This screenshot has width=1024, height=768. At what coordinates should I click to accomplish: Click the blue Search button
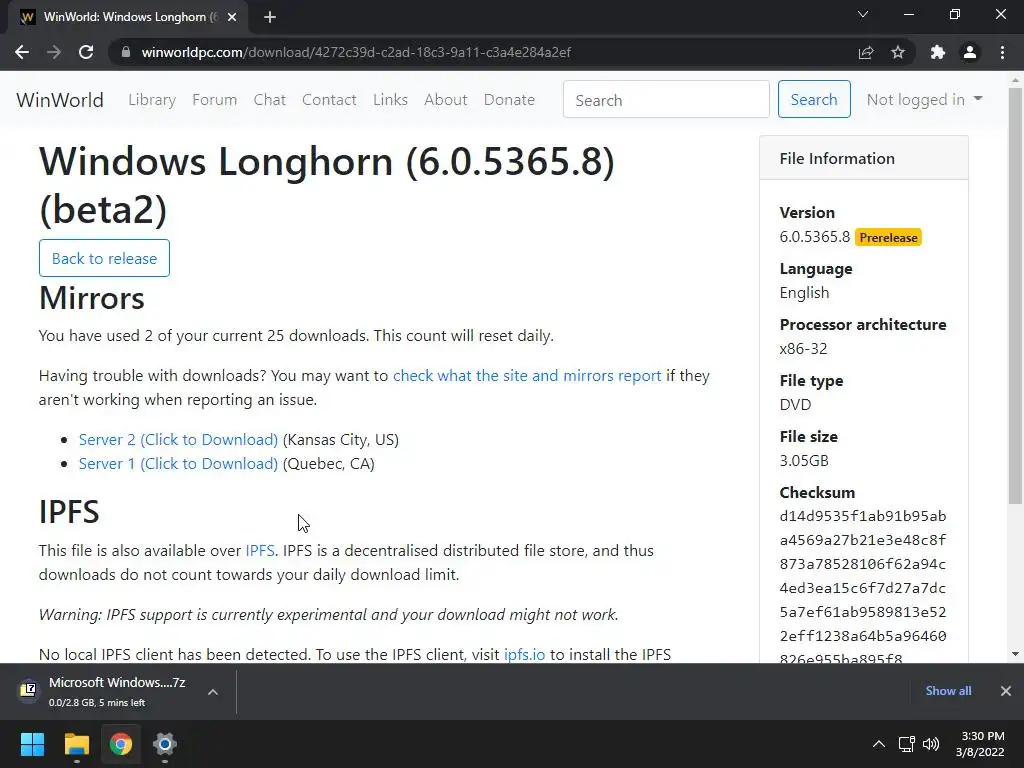click(x=814, y=99)
